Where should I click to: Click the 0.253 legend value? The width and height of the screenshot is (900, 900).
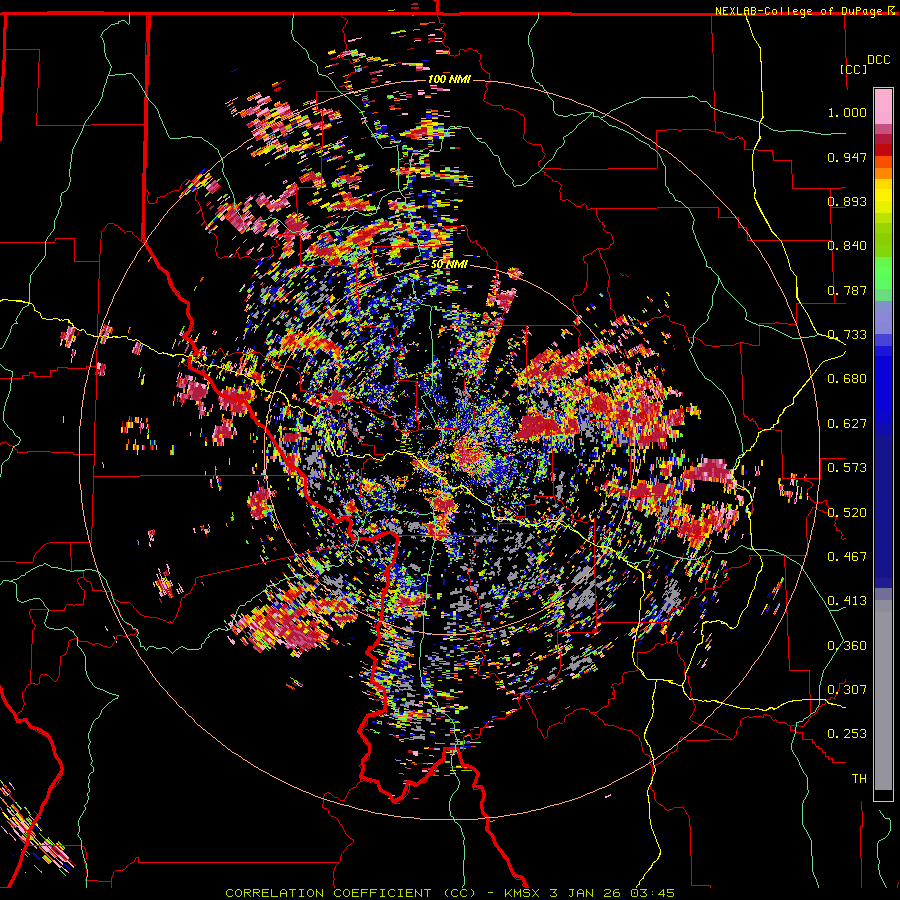coord(847,734)
